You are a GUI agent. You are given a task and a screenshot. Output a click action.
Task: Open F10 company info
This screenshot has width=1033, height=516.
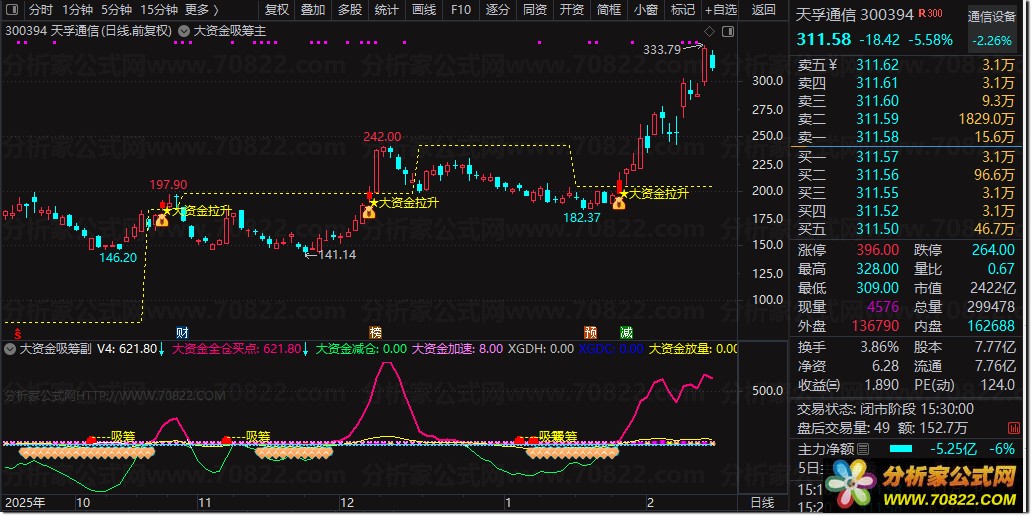461,10
